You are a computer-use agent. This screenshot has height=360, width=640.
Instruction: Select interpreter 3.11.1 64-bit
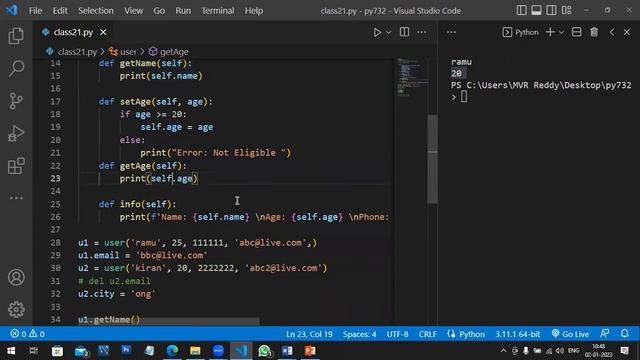click(x=518, y=334)
